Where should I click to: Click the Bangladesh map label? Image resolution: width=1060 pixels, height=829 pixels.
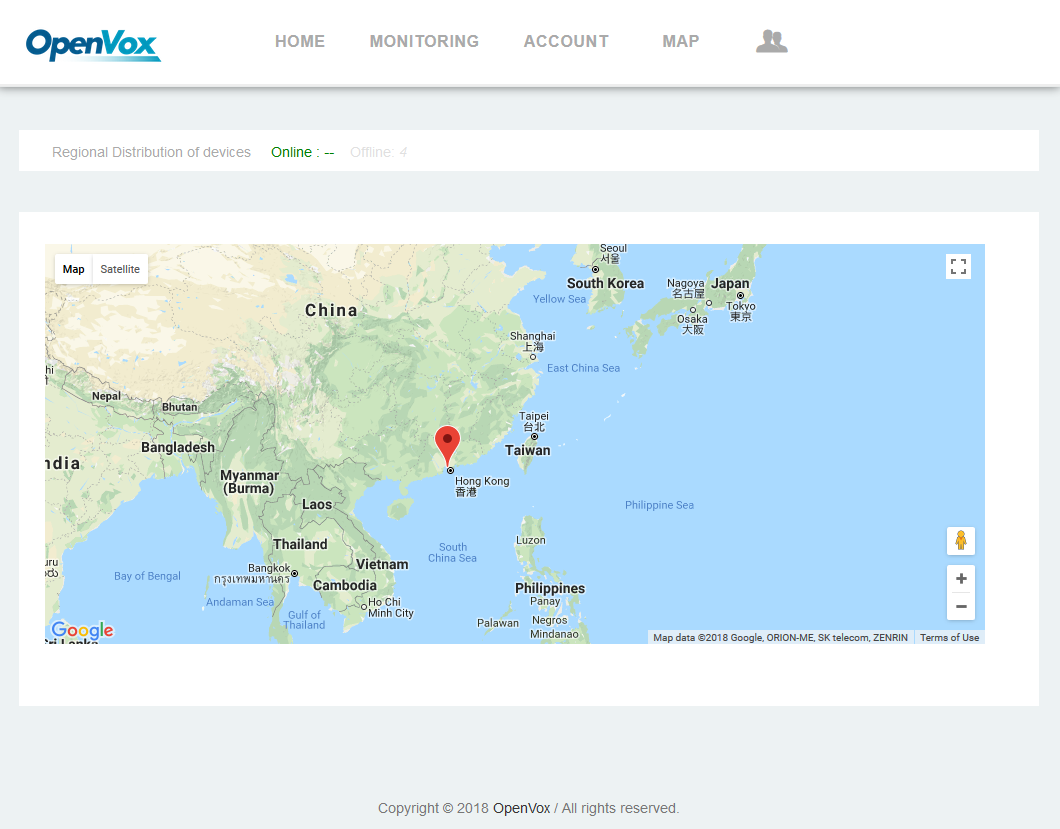tap(178, 447)
